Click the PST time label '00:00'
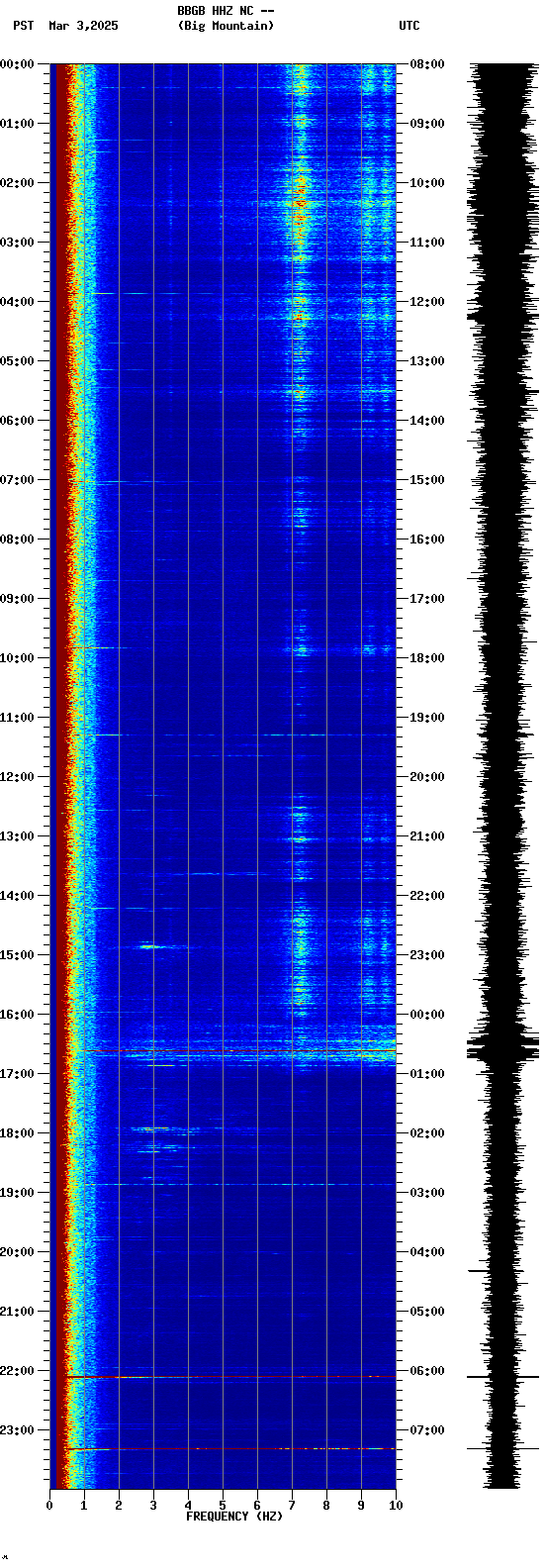Screen dimensions: 546x1568 pos(17,64)
